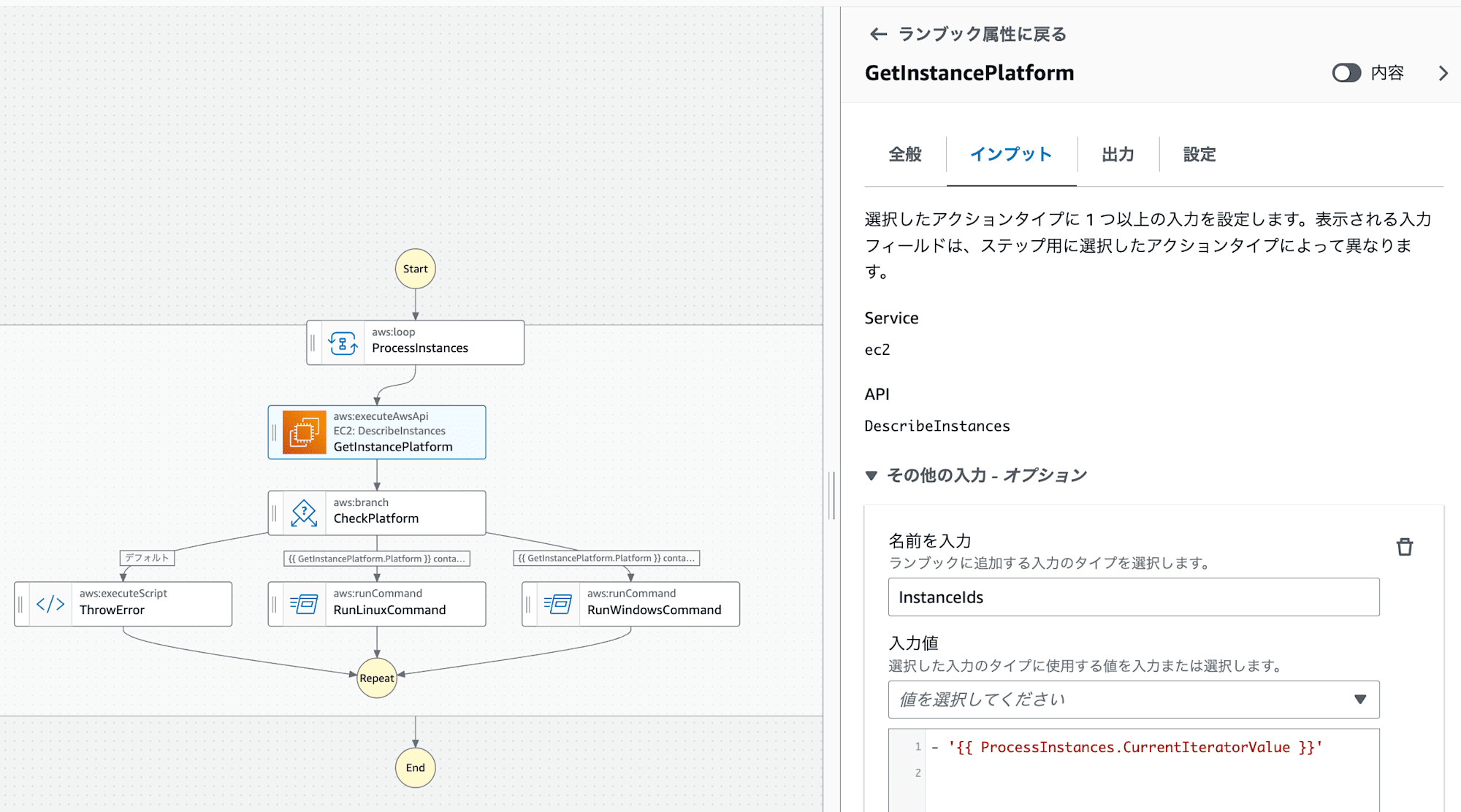Select the RunLinuxCommand step label
The image size is (1461, 812).
pos(389,610)
